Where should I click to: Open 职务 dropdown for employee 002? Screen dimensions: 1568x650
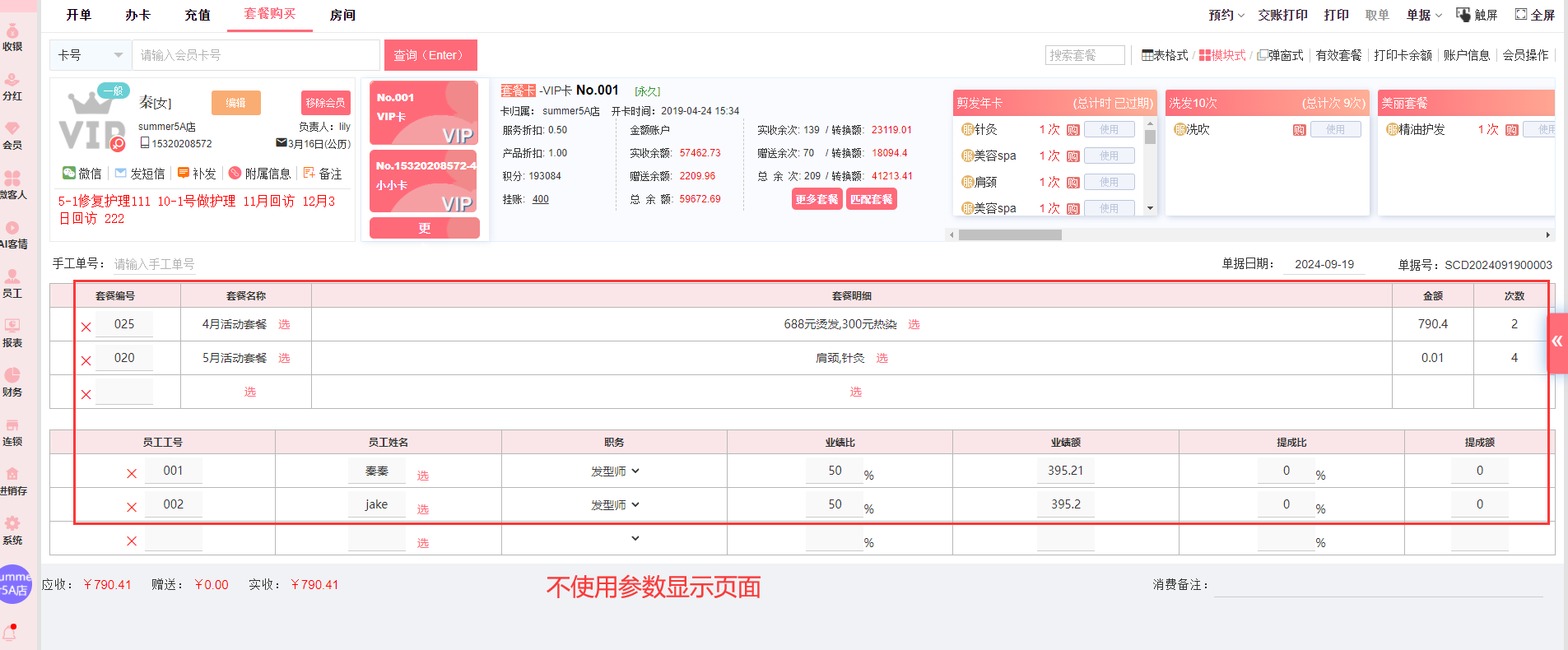point(614,505)
